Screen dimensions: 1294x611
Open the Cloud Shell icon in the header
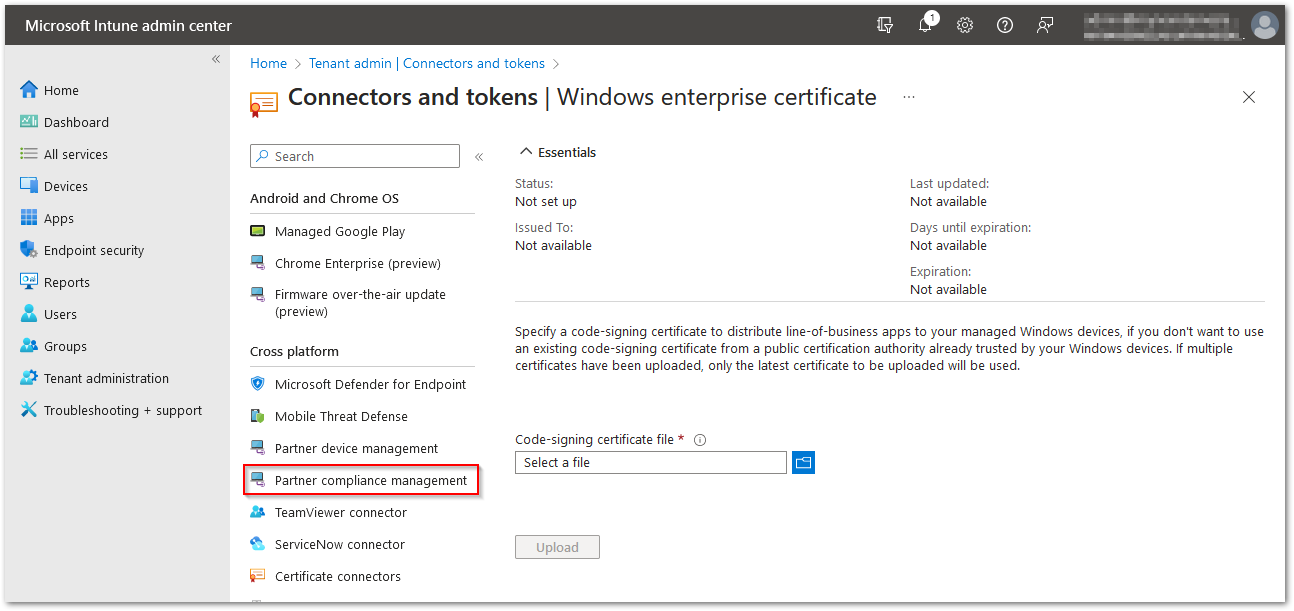point(884,24)
